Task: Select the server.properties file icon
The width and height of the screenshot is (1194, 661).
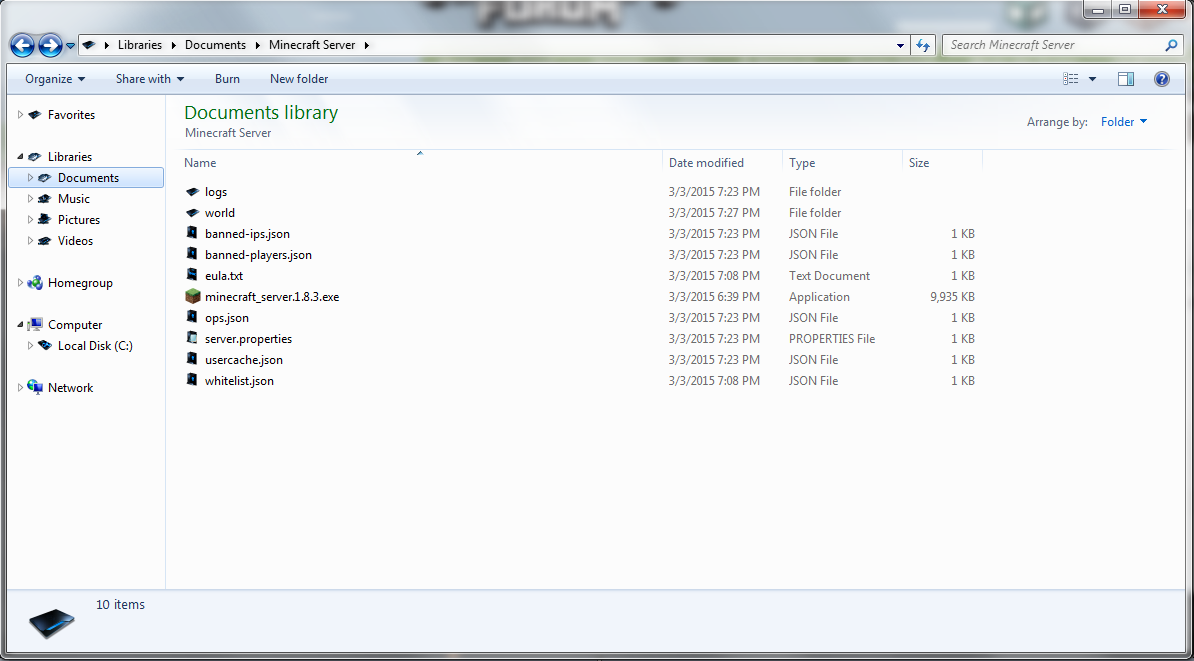Action: point(193,338)
